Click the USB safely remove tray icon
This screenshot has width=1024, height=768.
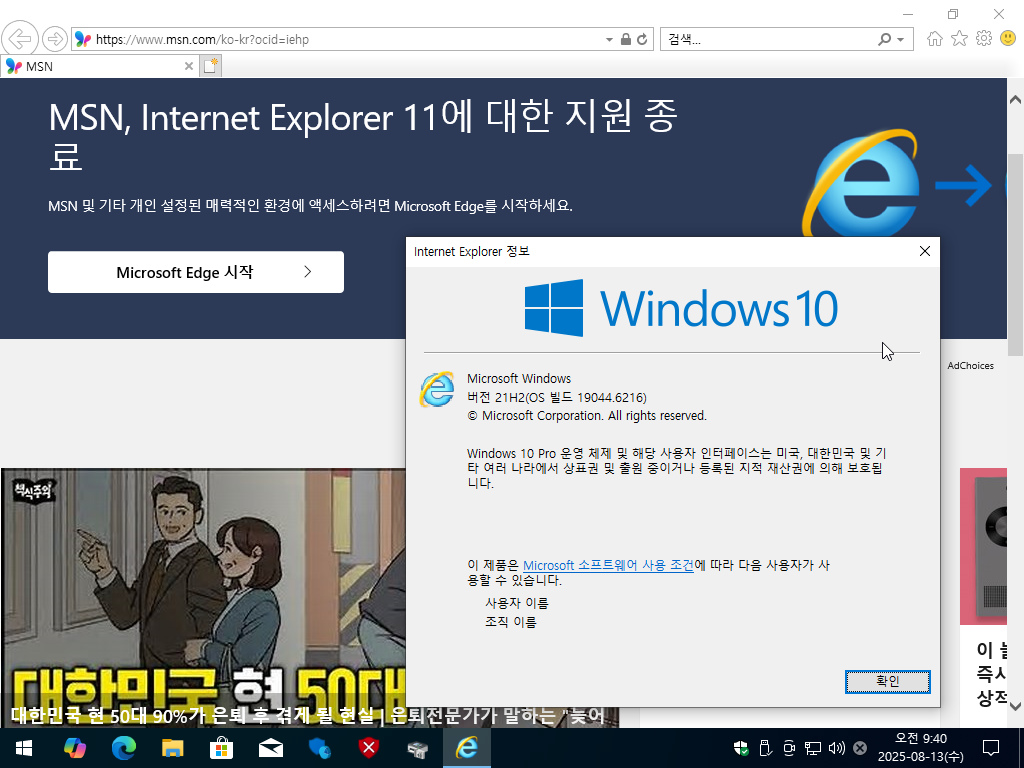click(x=765, y=748)
